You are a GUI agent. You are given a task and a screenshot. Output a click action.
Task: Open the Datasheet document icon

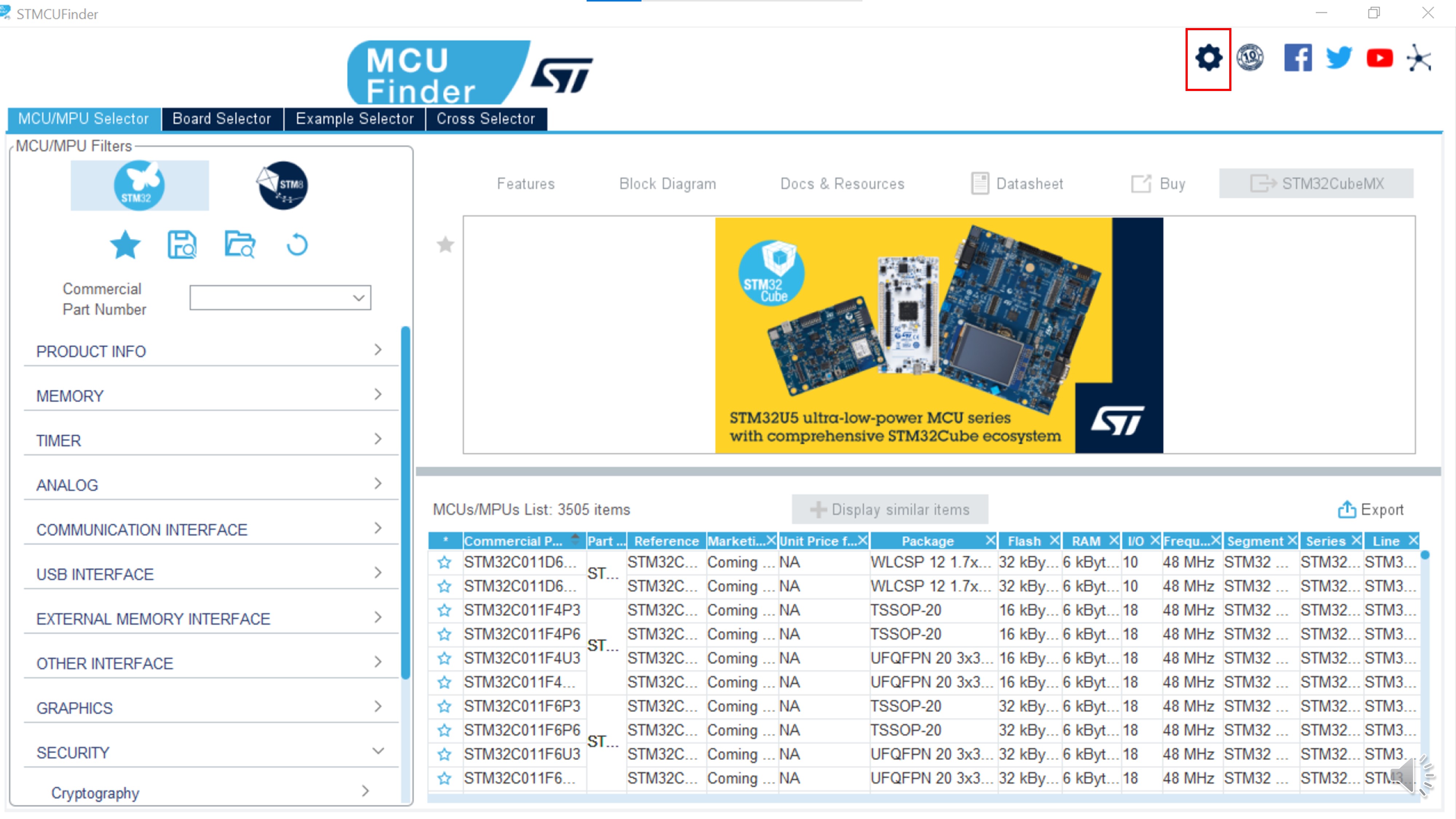[x=980, y=184]
